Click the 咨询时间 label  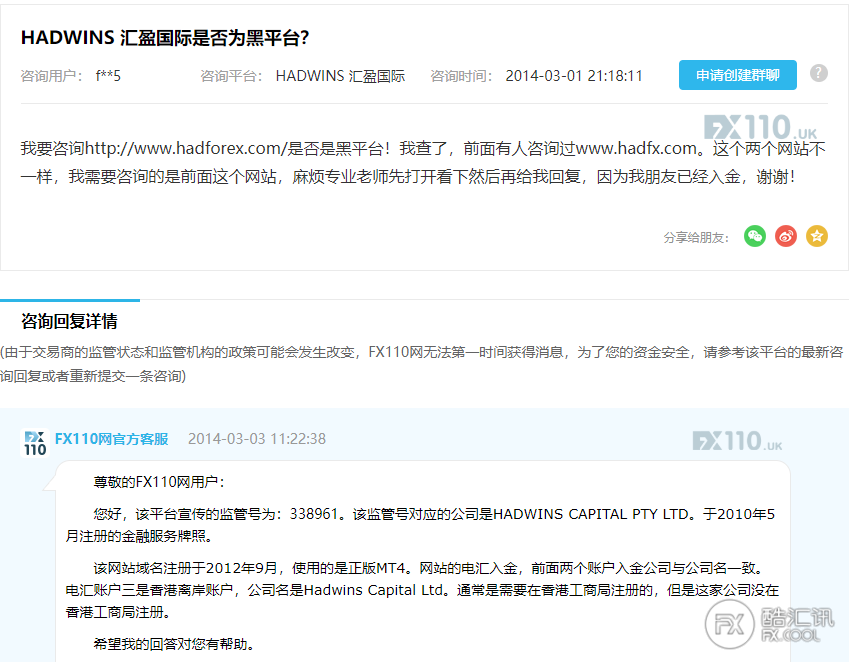461,75
